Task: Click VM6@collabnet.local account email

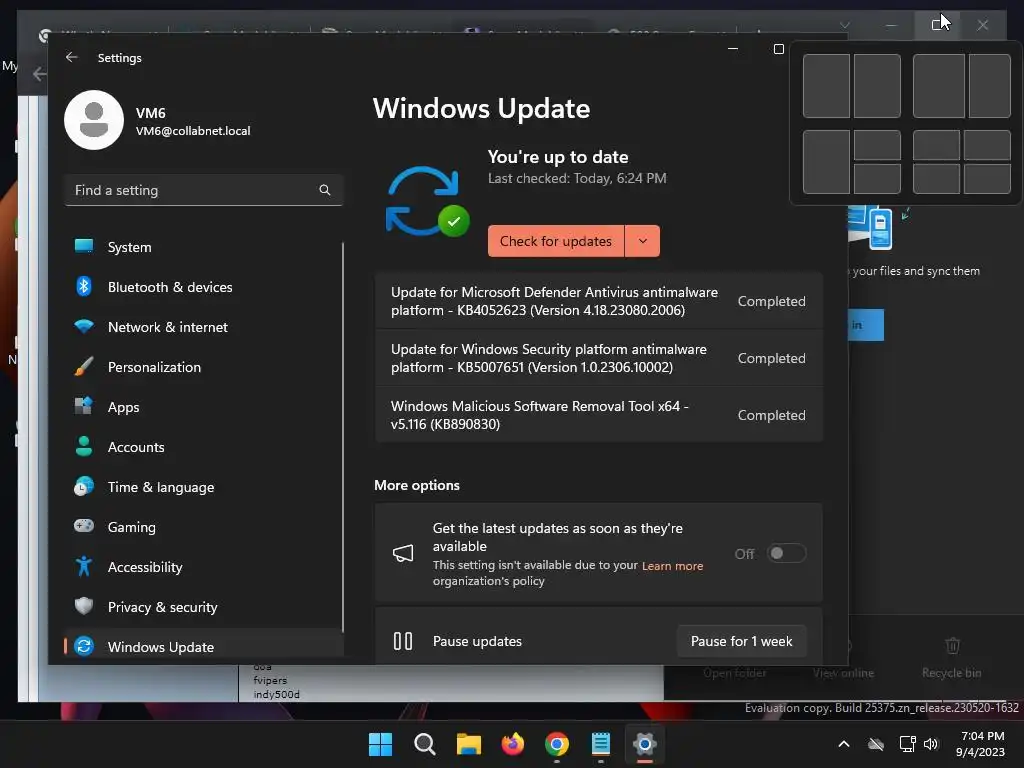Action: click(x=193, y=131)
